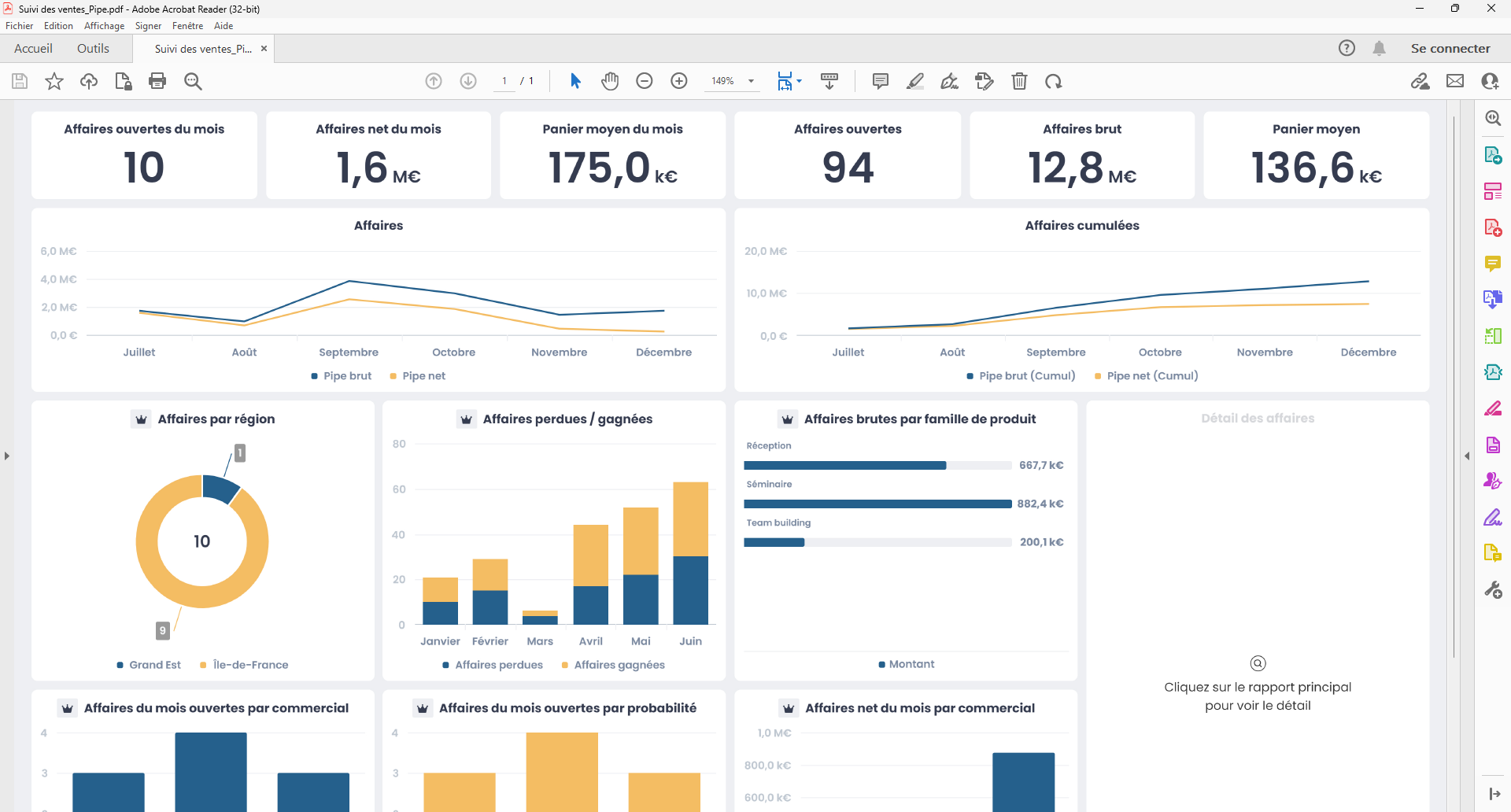1511x812 pixels.
Task: Switch to the Outils tab
Action: [x=93, y=49]
